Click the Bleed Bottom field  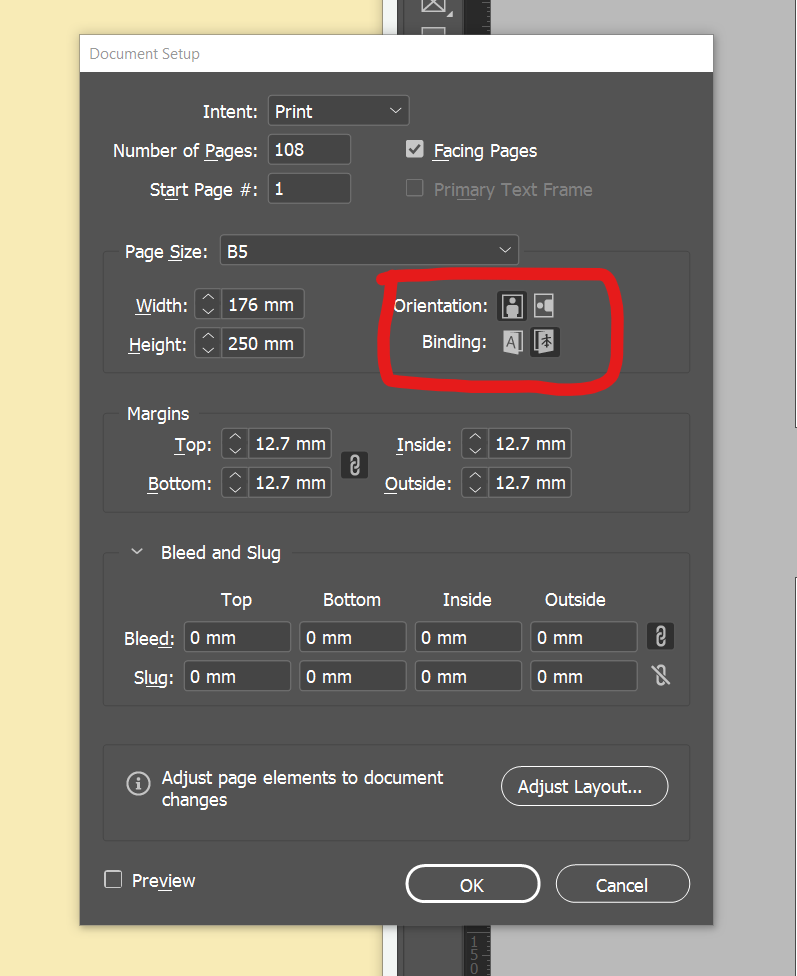352,637
